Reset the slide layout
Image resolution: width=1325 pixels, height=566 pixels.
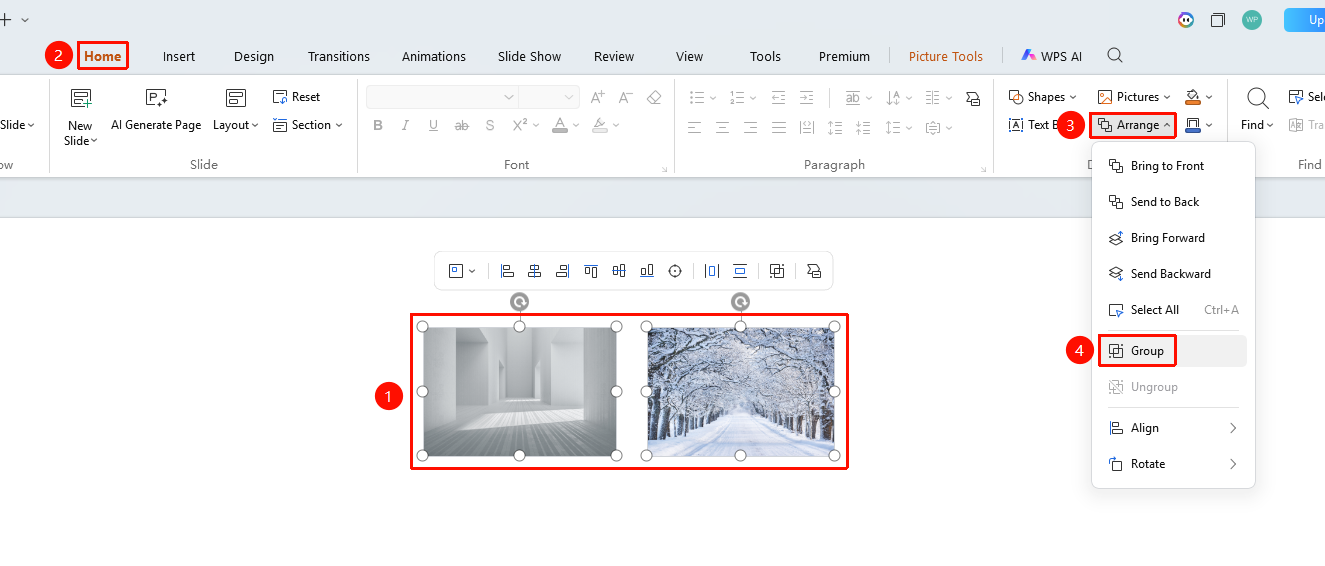[x=296, y=97]
